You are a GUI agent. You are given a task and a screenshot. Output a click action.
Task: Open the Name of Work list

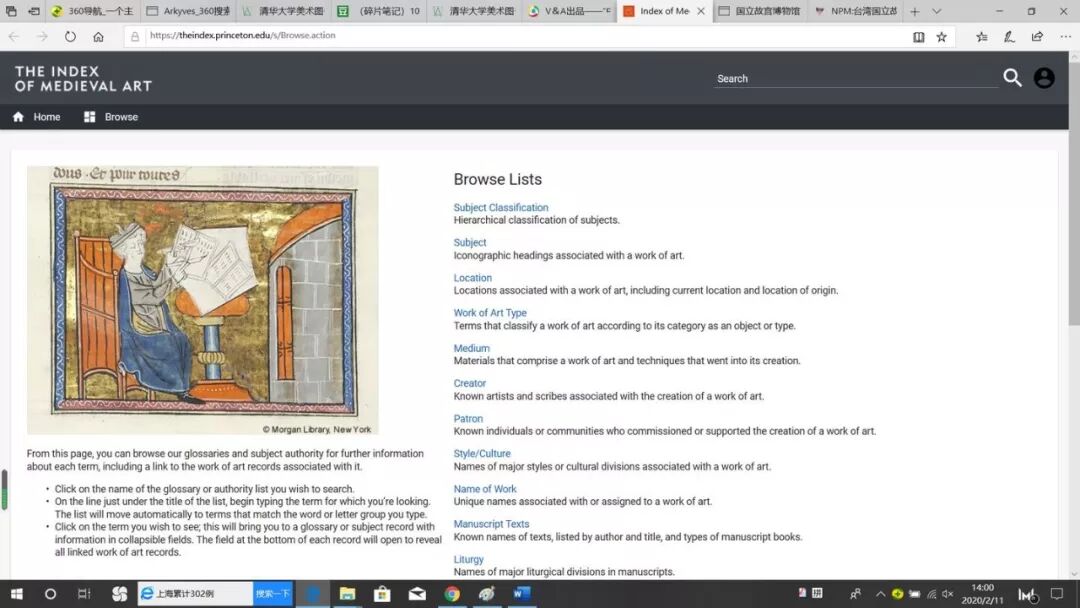click(485, 489)
